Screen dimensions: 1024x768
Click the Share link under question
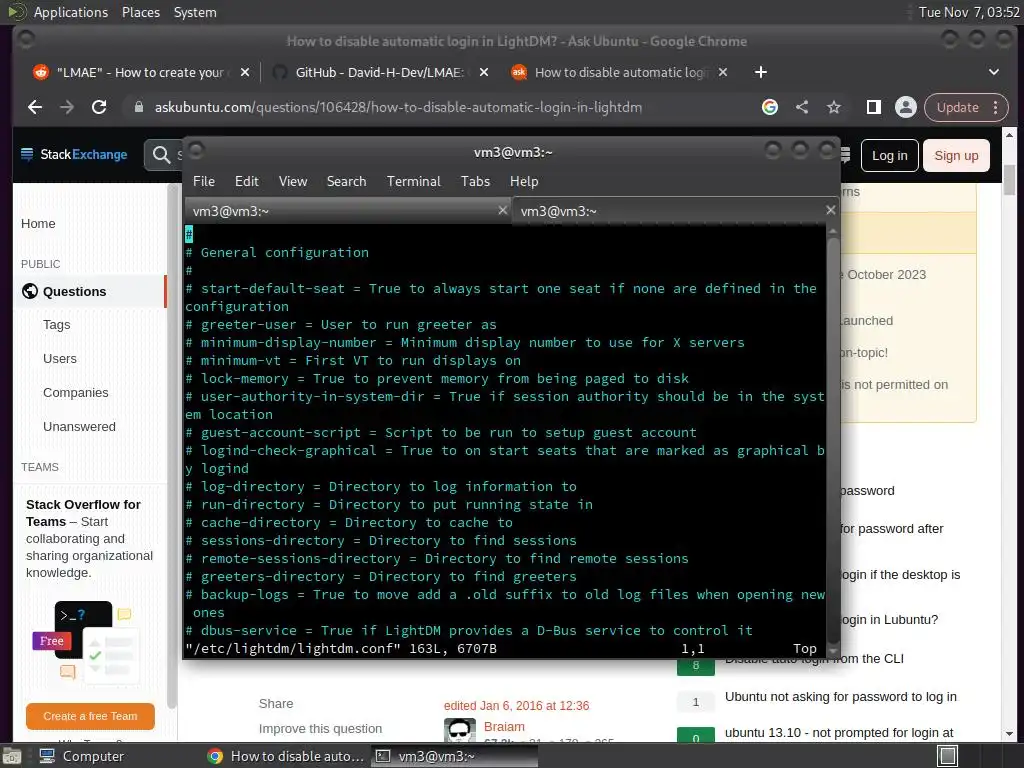click(276, 703)
